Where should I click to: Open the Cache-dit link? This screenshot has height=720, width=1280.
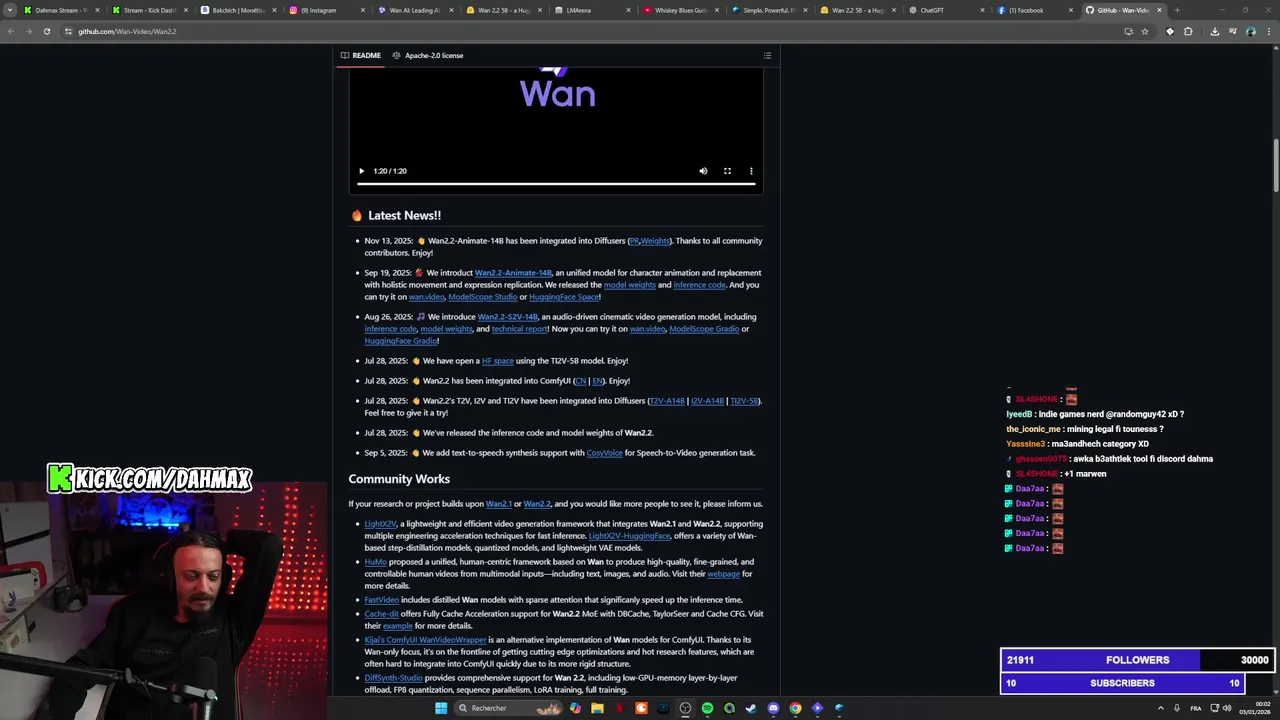click(381, 614)
